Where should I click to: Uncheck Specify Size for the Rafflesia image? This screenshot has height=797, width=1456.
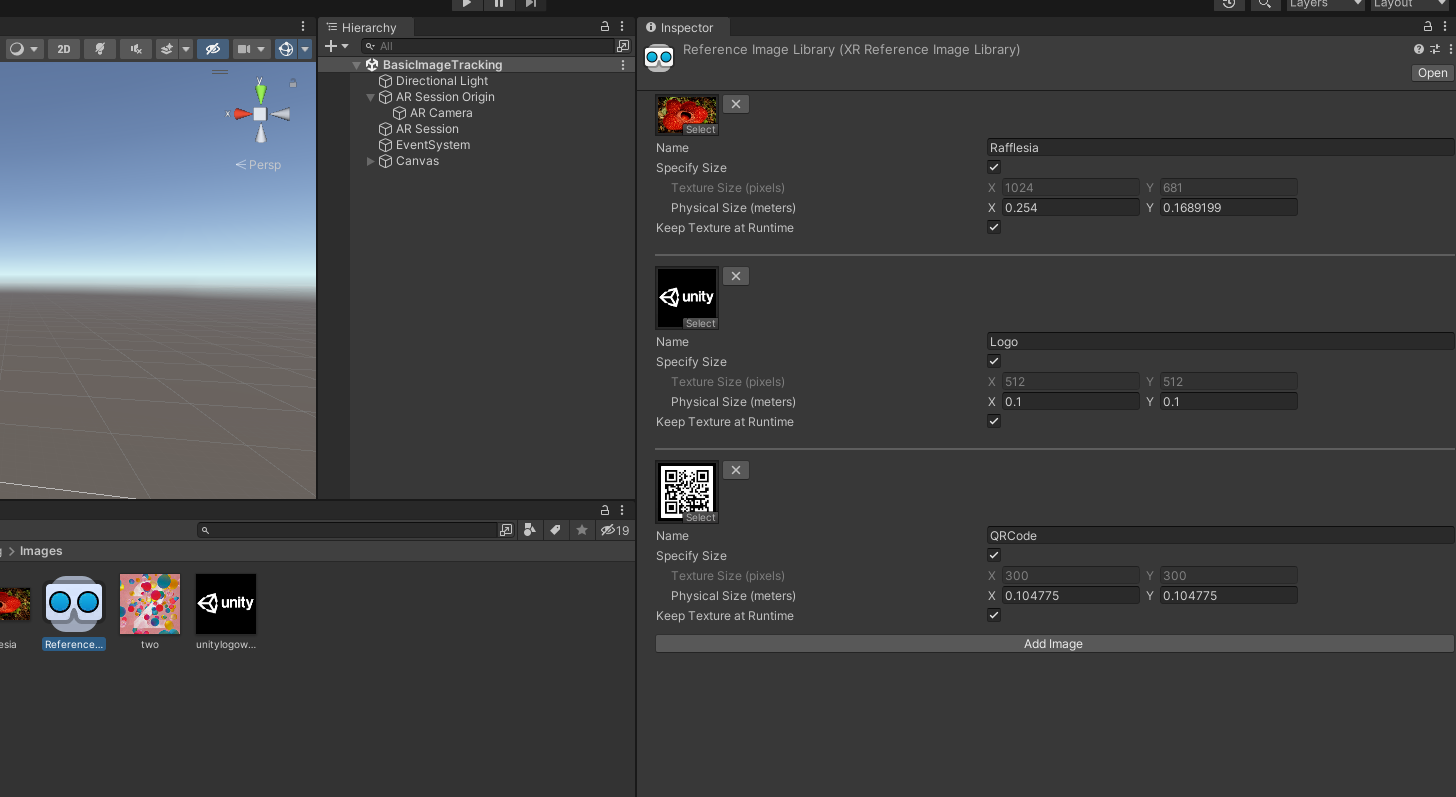994,168
